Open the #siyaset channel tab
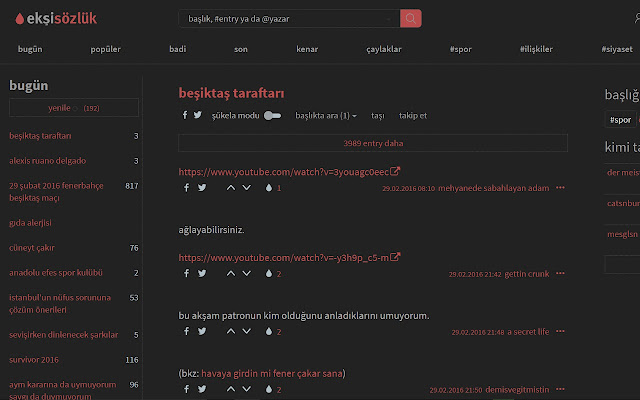 click(x=617, y=49)
